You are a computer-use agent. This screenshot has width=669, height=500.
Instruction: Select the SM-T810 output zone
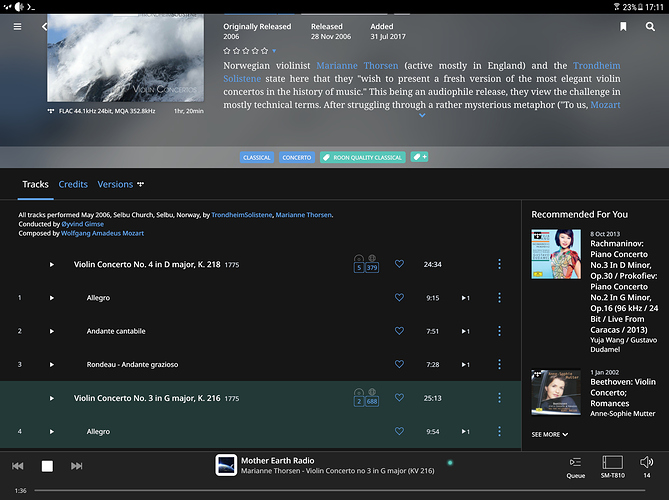(x=612, y=467)
